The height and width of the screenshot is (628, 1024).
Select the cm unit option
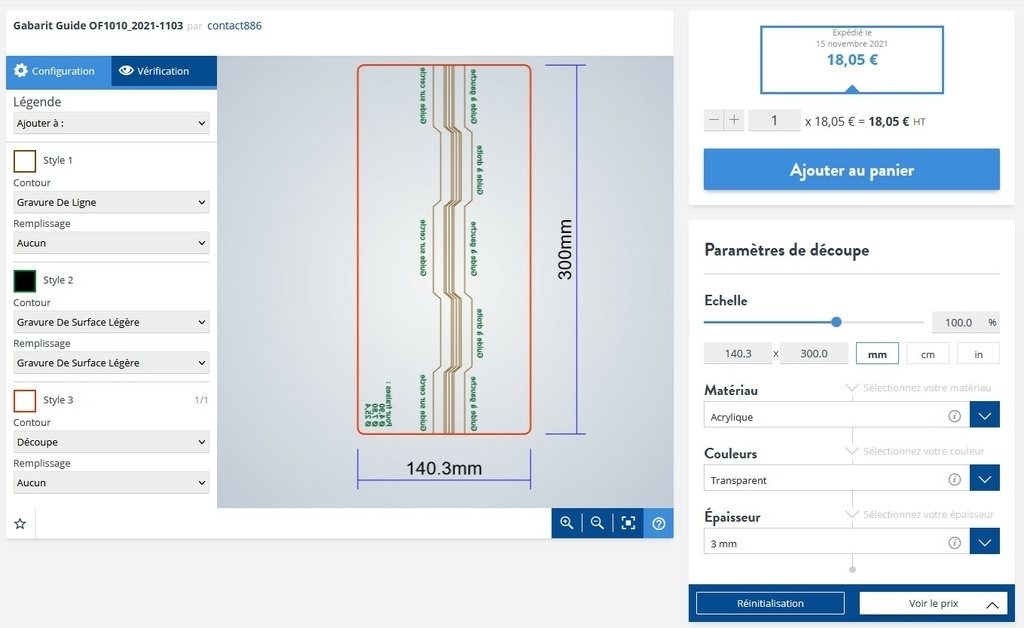coord(928,354)
